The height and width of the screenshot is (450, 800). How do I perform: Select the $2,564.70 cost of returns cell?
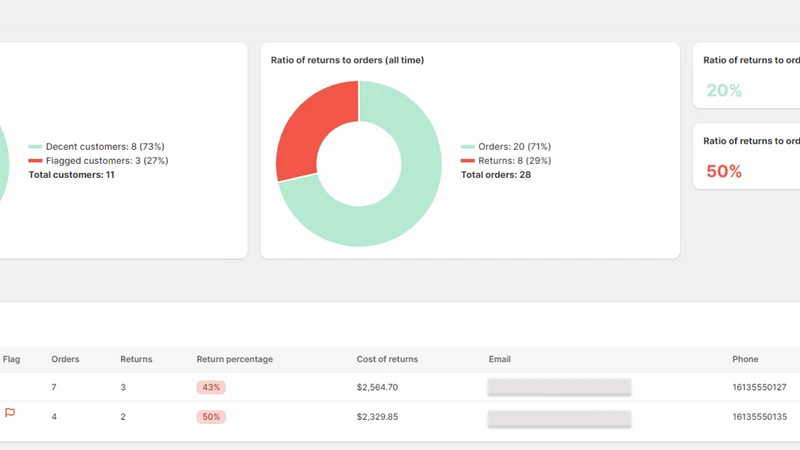(377, 387)
